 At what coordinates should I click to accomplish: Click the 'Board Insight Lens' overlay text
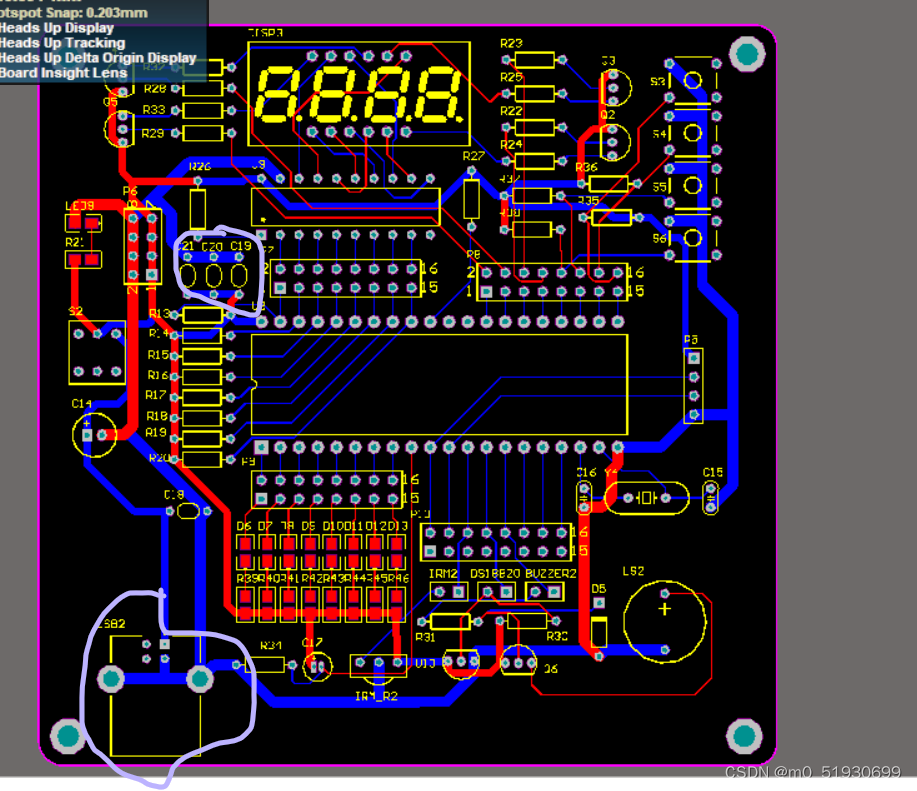point(63,73)
